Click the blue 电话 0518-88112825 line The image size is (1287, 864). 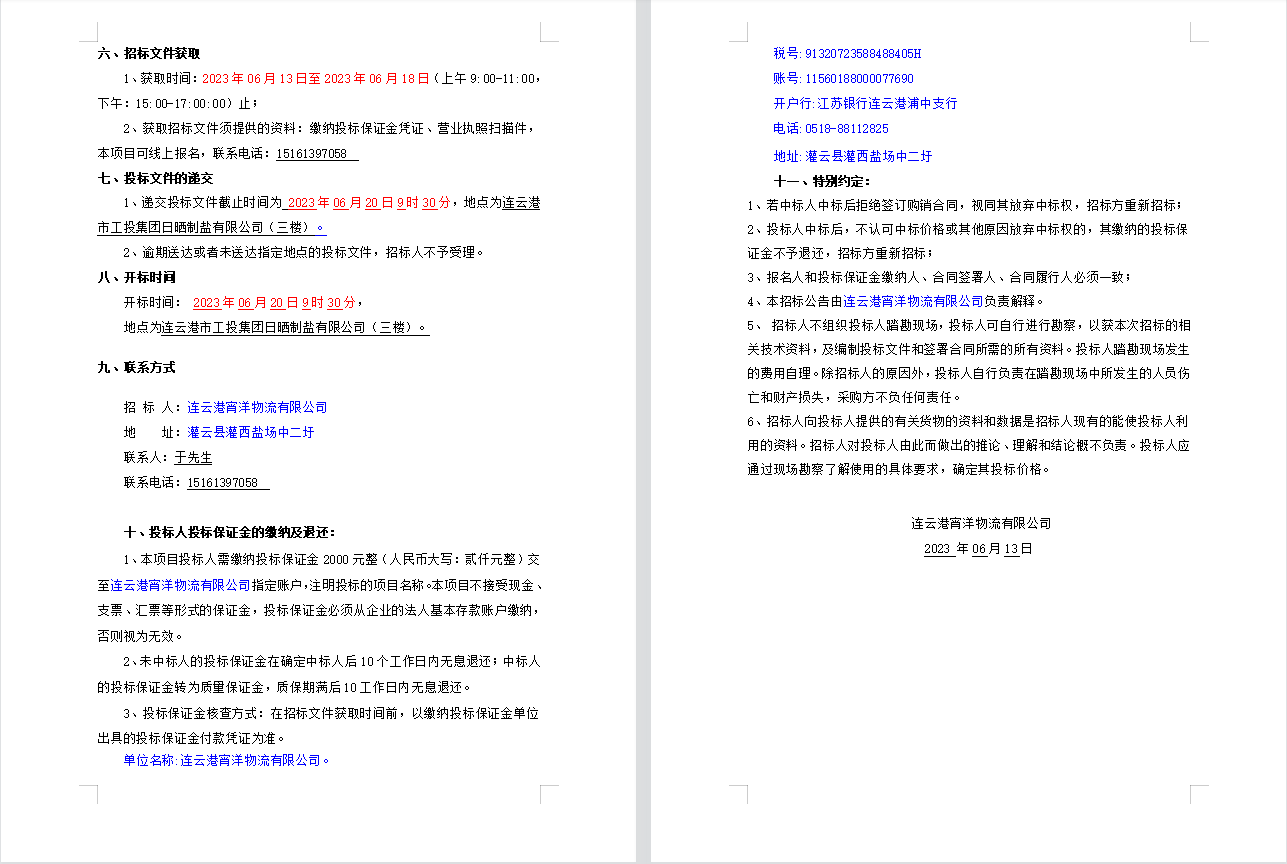tap(830, 129)
